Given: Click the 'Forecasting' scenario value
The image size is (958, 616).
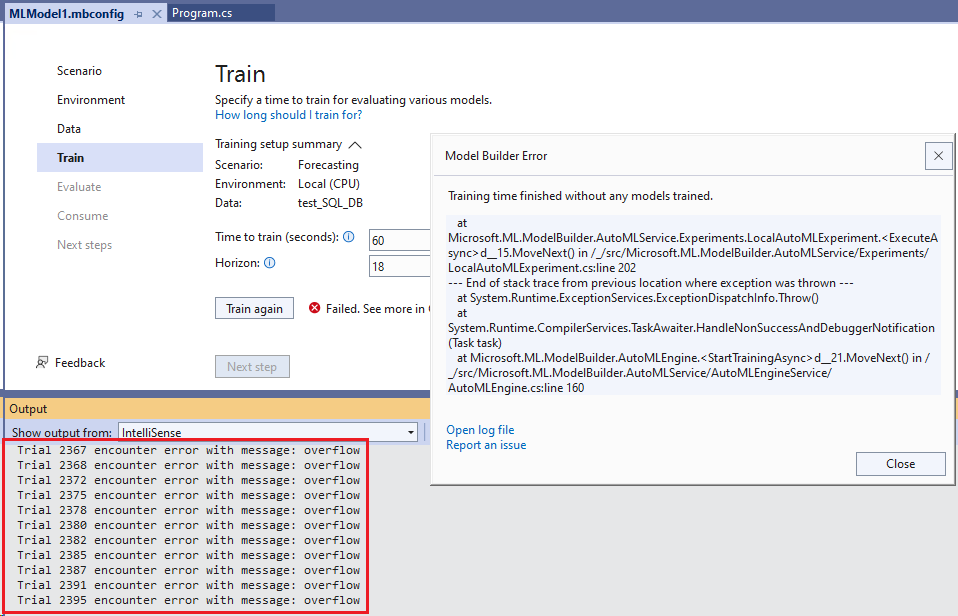Looking at the screenshot, I should click(x=328, y=165).
